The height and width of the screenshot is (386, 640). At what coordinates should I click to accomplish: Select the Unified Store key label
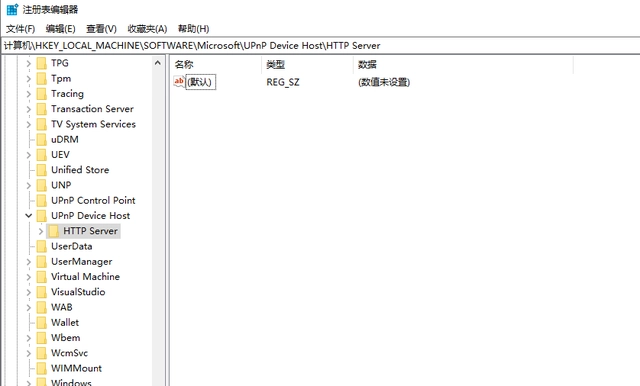coord(80,170)
